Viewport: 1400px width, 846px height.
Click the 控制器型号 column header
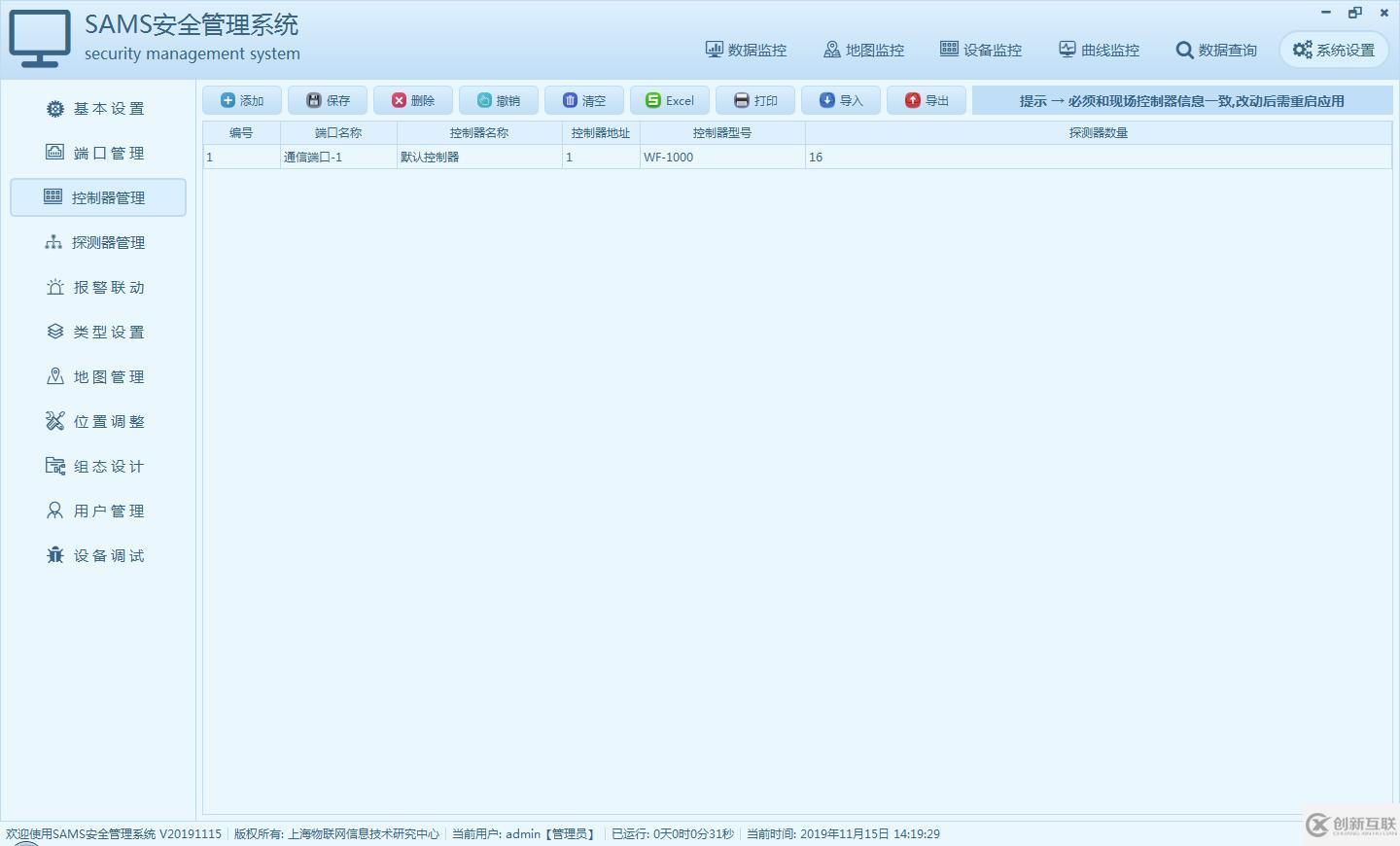click(721, 132)
